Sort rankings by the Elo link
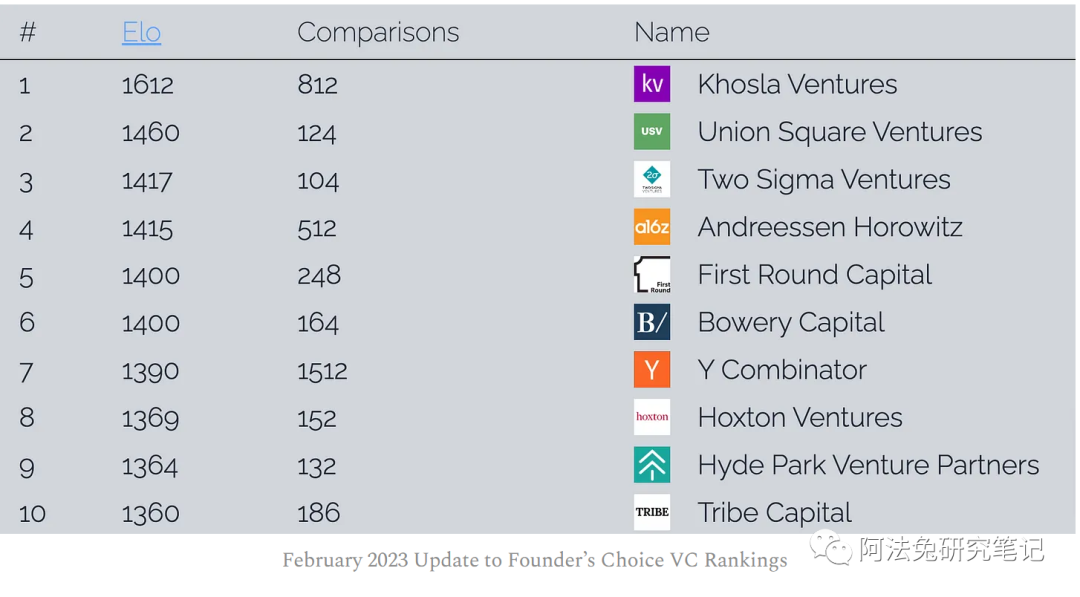The height and width of the screenshot is (597, 1080). [x=141, y=32]
